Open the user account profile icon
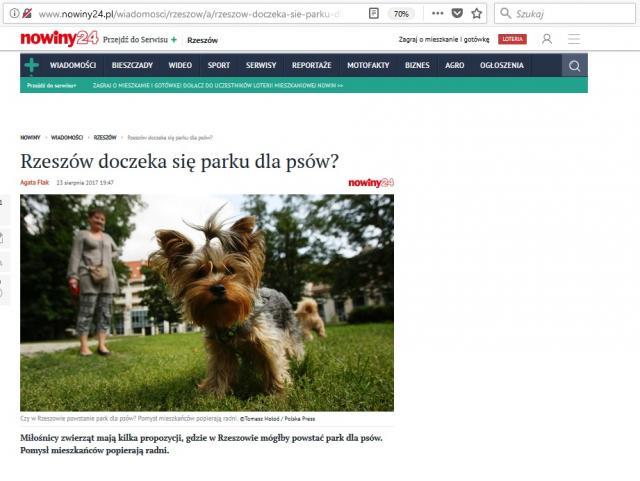Screen dimensions: 640x481 [546, 39]
